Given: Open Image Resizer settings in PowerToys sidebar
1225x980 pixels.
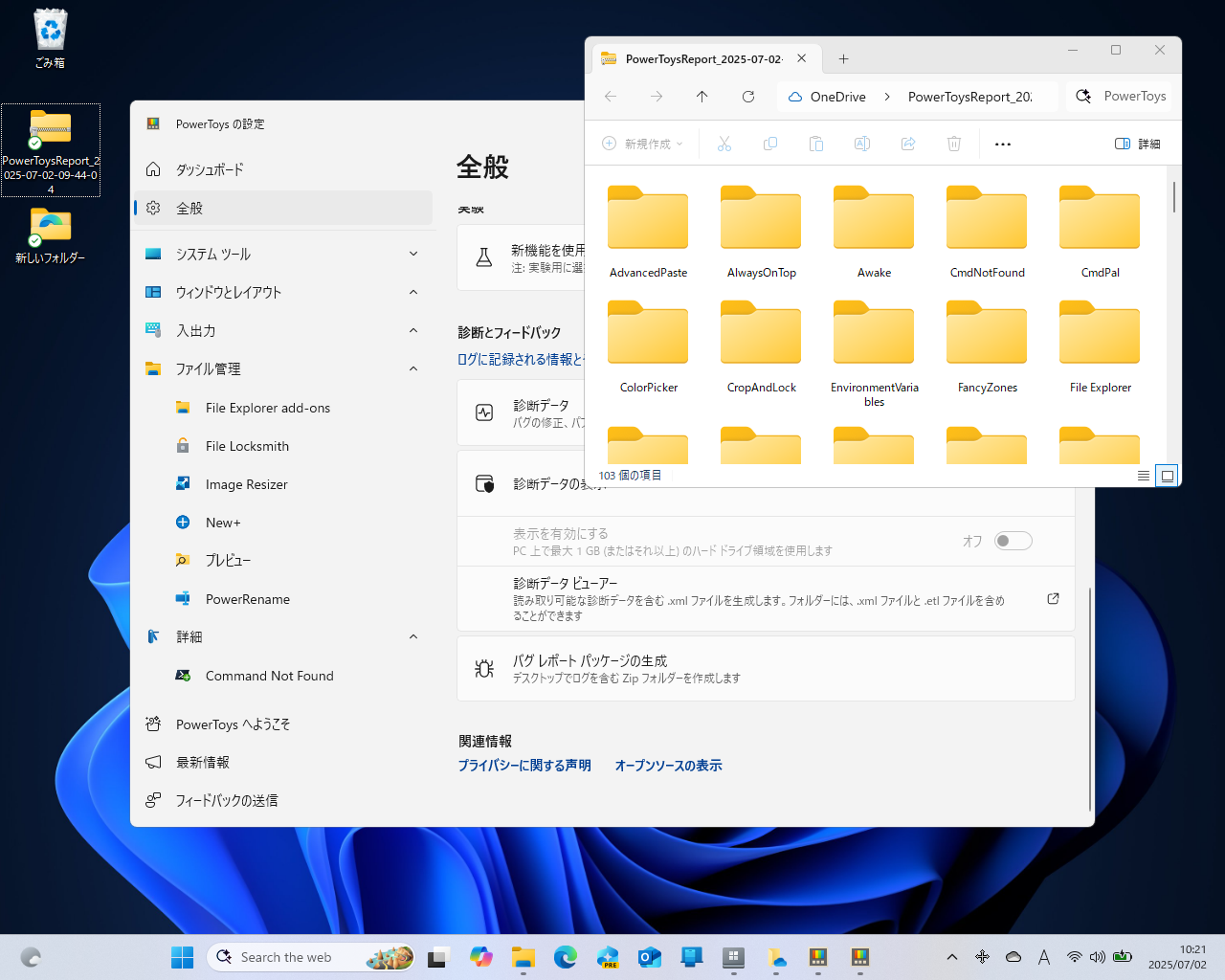Looking at the screenshot, I should point(244,483).
